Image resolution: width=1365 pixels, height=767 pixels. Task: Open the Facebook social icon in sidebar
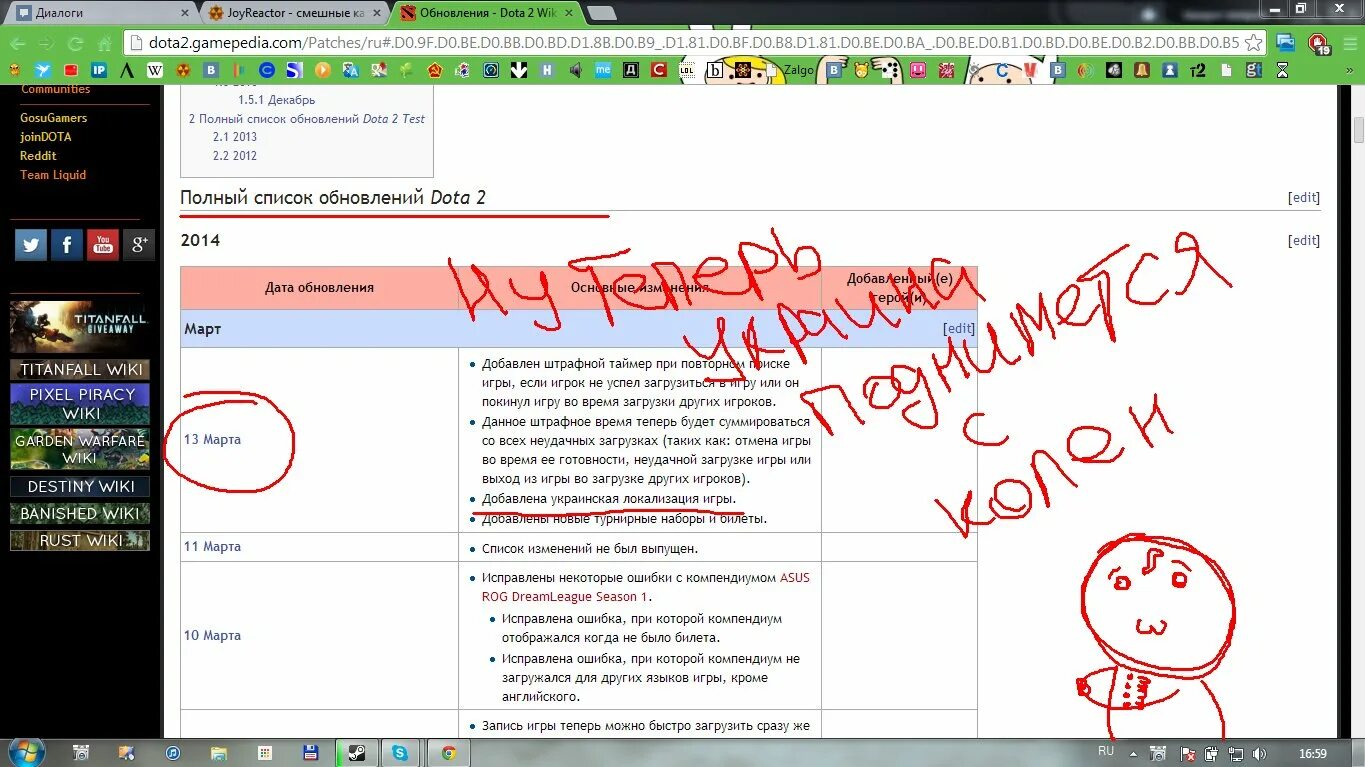(x=67, y=244)
